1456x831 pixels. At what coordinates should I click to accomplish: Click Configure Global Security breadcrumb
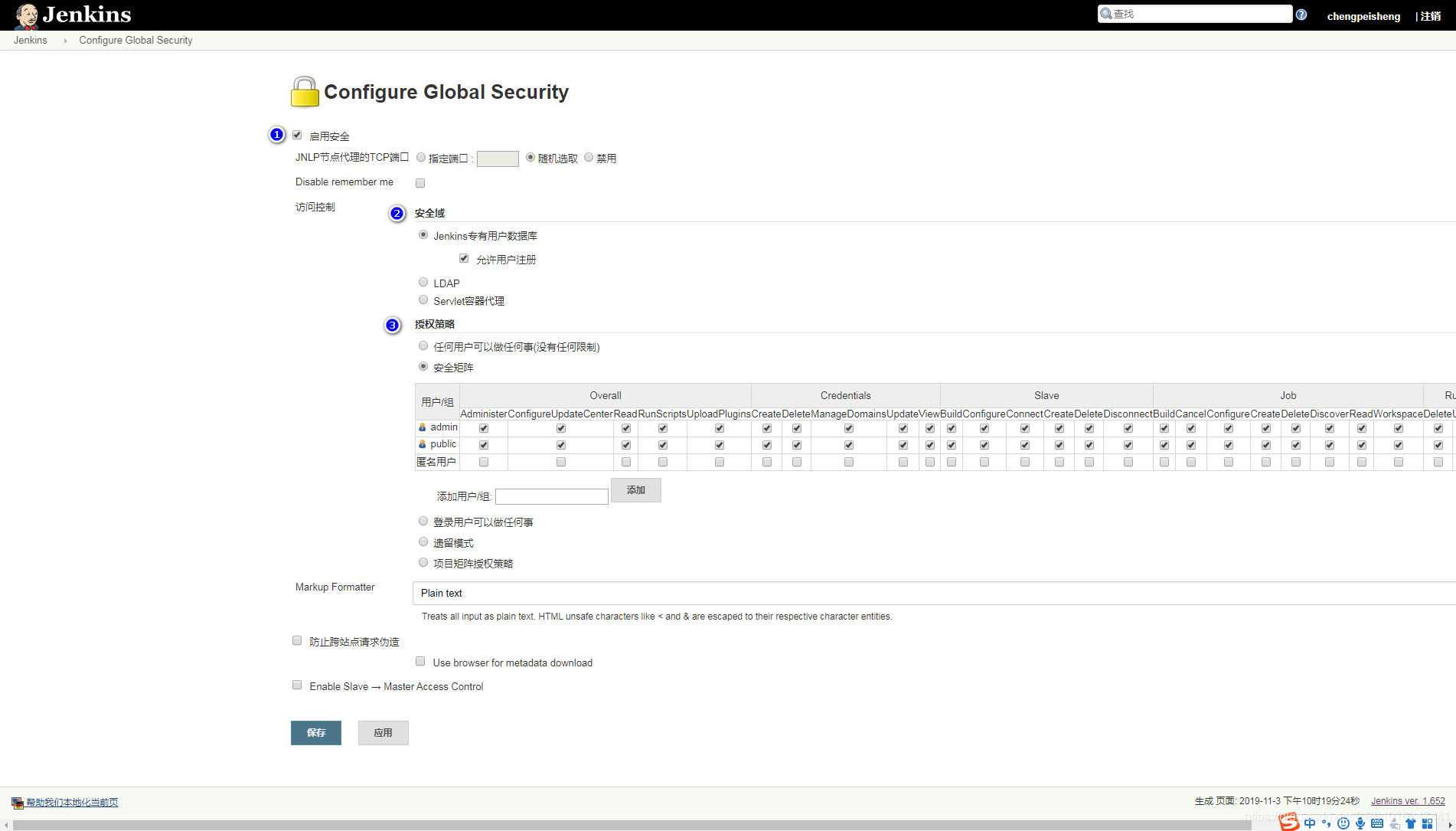coord(135,41)
